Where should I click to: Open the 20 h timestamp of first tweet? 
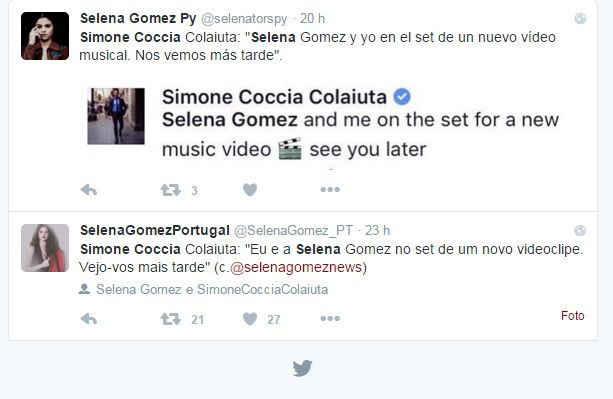(312, 18)
